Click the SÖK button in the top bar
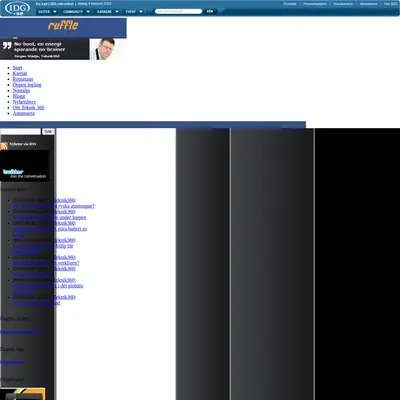The width and height of the screenshot is (400, 400). (x=210, y=11)
